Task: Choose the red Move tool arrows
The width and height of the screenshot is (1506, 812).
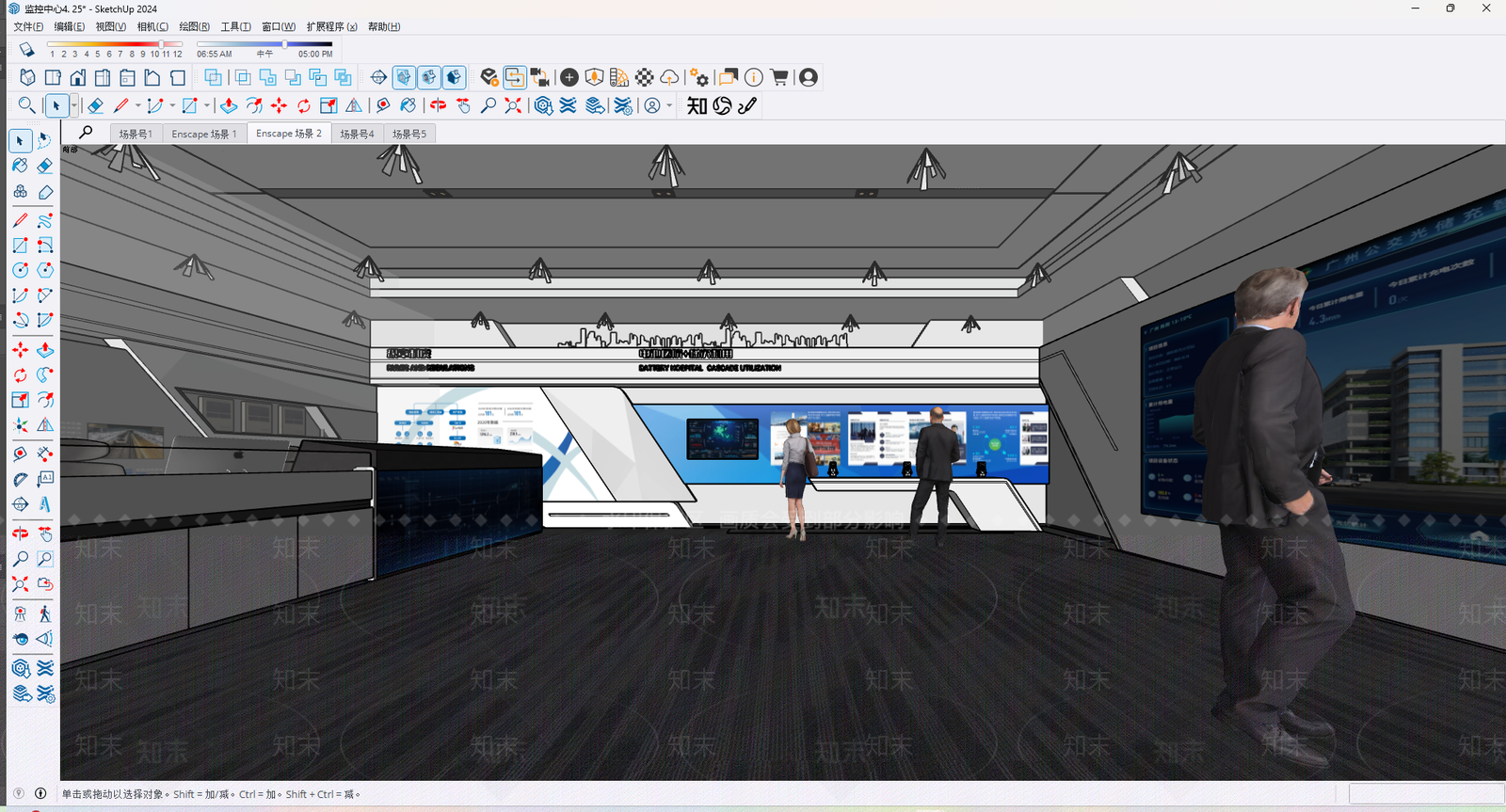Action: click(x=279, y=105)
